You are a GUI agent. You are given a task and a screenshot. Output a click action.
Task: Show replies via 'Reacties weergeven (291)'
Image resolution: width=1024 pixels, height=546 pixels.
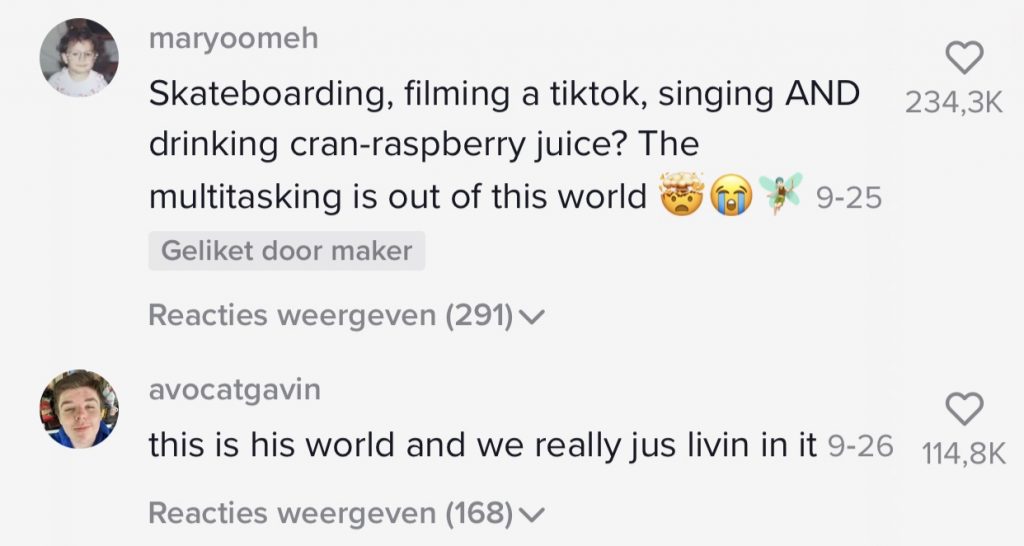coord(330,316)
